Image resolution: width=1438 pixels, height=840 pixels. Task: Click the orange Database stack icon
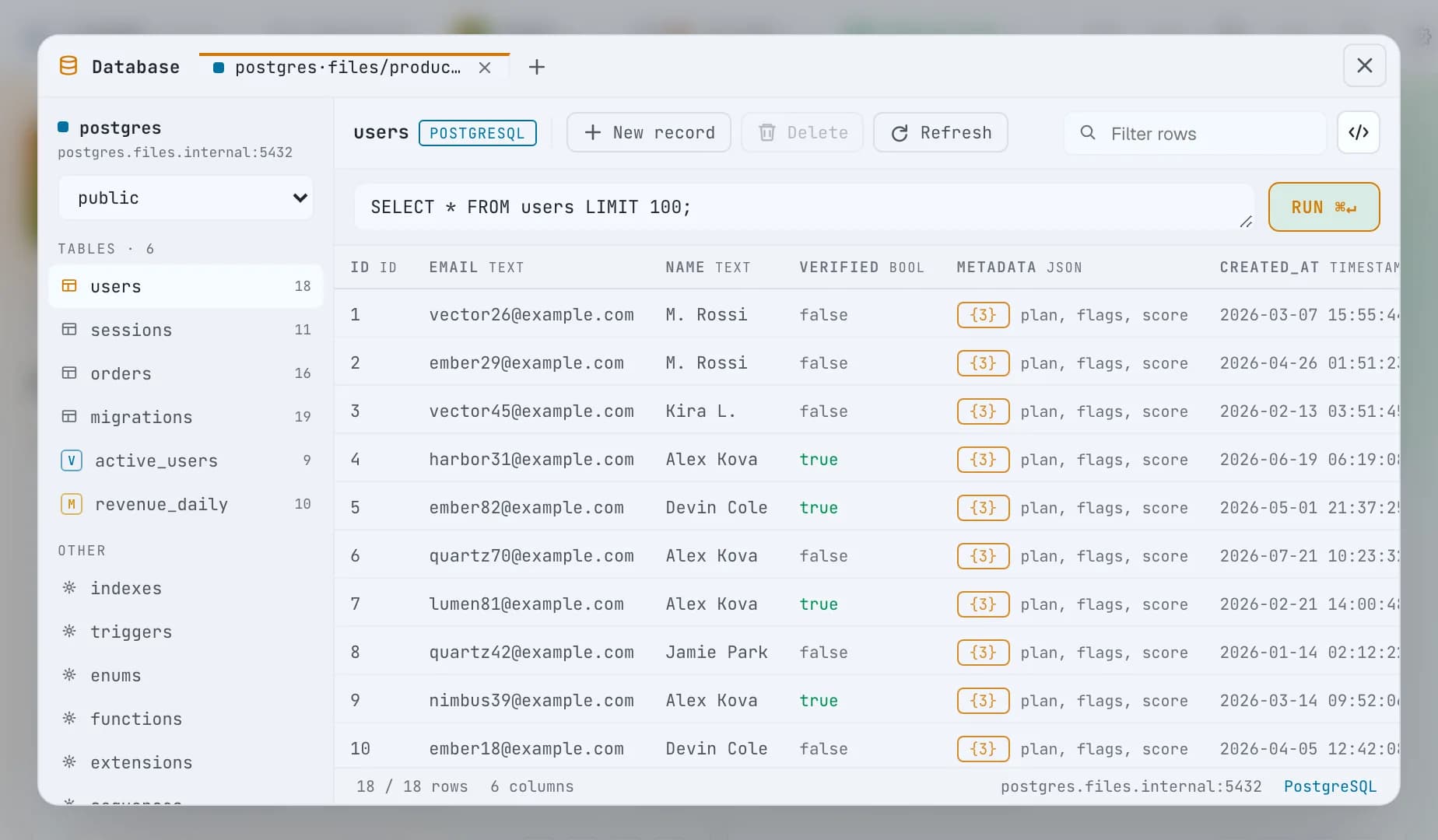pyautogui.click(x=68, y=66)
